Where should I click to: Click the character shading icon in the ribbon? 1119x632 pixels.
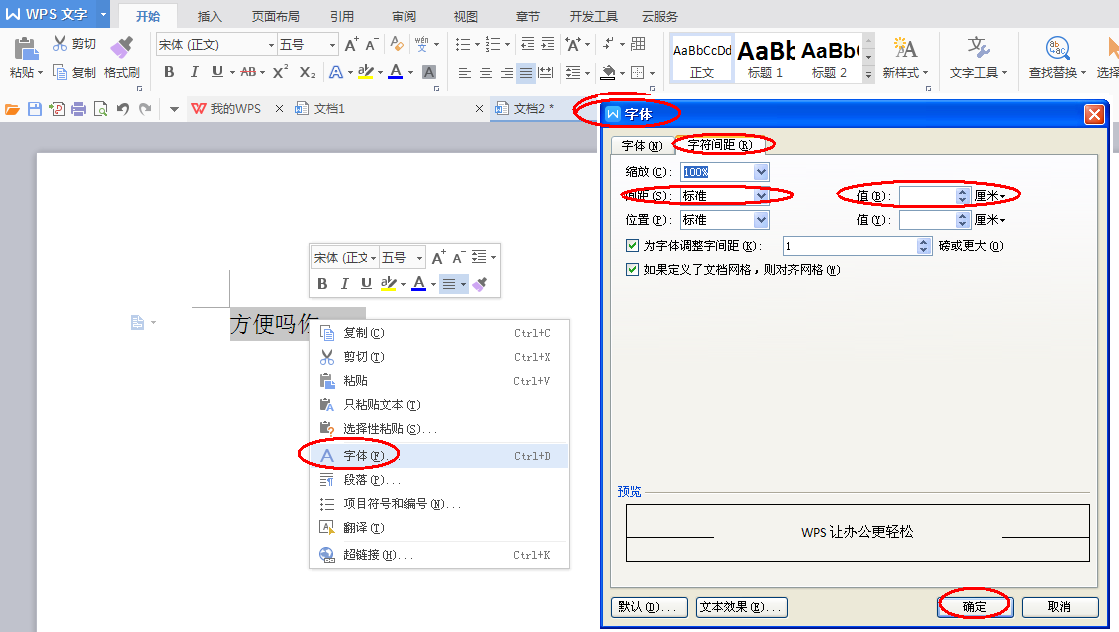coord(429,71)
